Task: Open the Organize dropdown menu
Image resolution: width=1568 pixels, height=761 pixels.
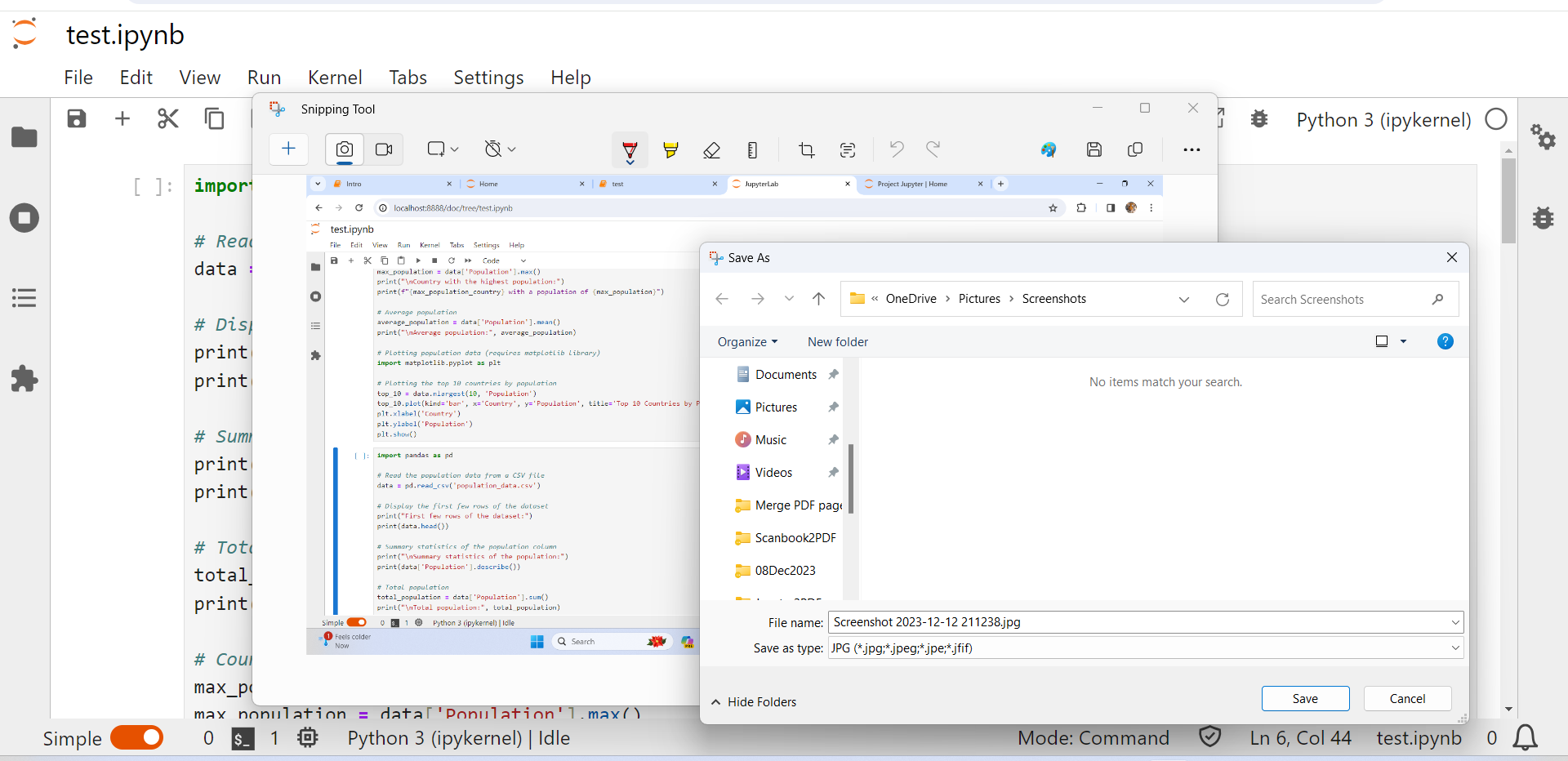Action: [x=747, y=342]
